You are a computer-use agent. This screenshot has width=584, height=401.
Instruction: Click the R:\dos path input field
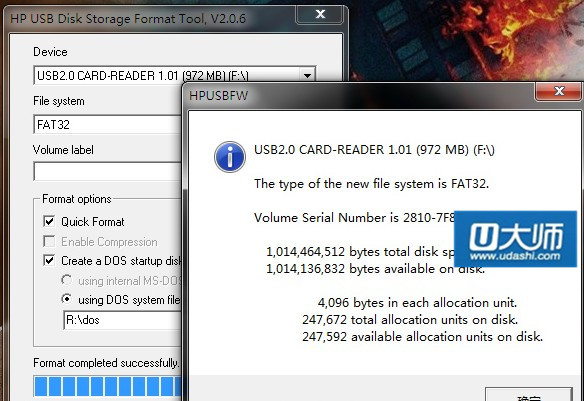[x=123, y=320]
